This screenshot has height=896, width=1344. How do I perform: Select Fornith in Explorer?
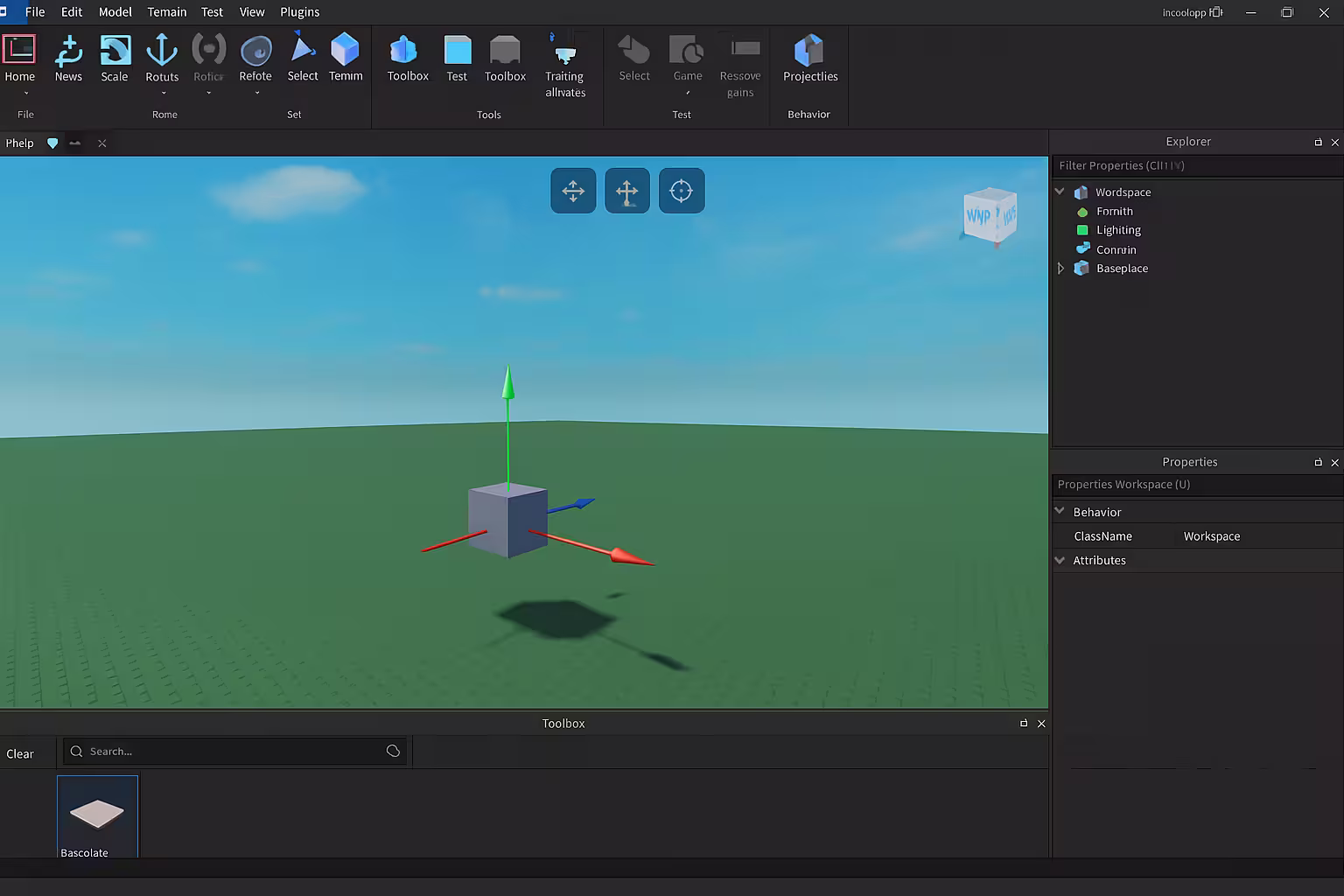click(x=1115, y=211)
